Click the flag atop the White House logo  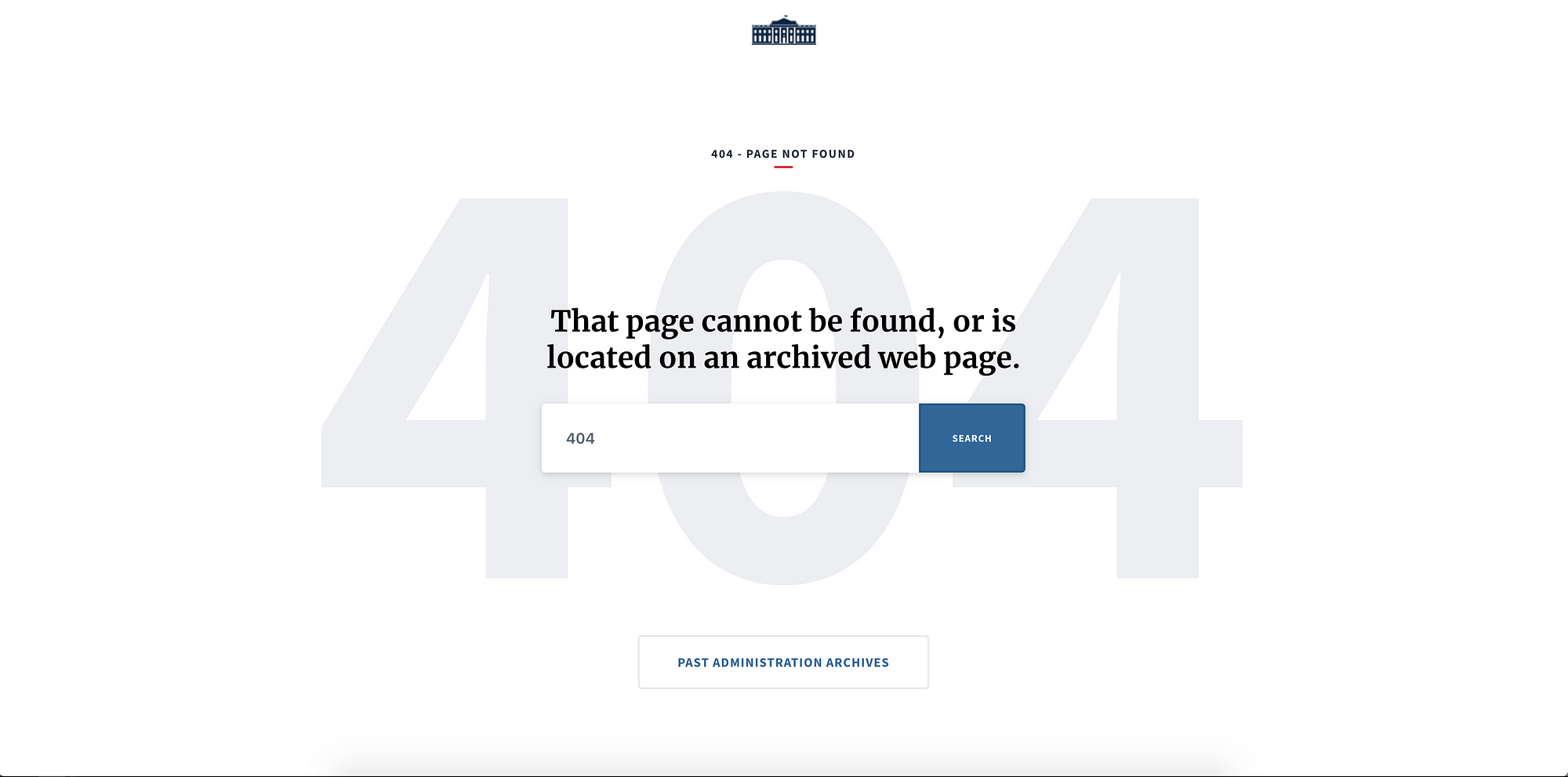(784, 17)
